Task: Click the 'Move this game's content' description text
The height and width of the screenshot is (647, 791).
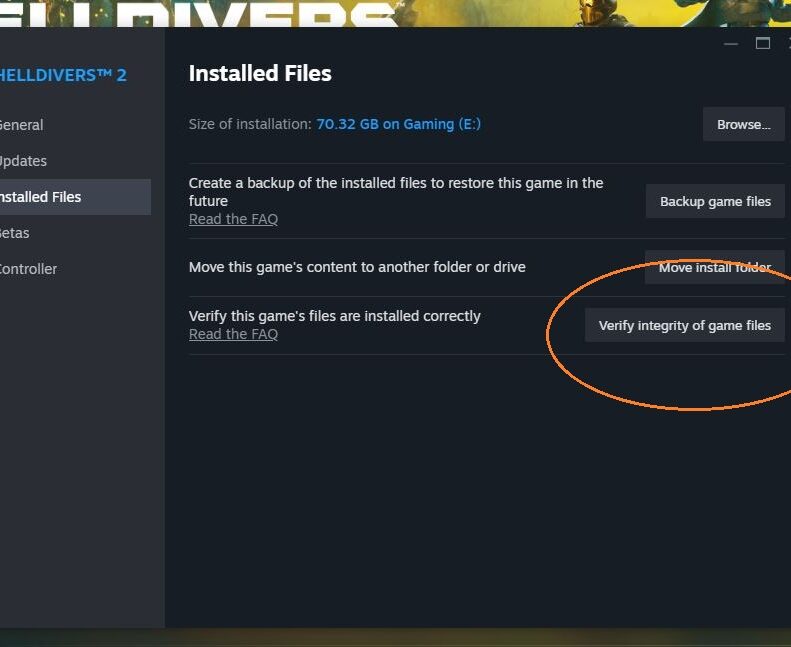Action: coord(357,267)
